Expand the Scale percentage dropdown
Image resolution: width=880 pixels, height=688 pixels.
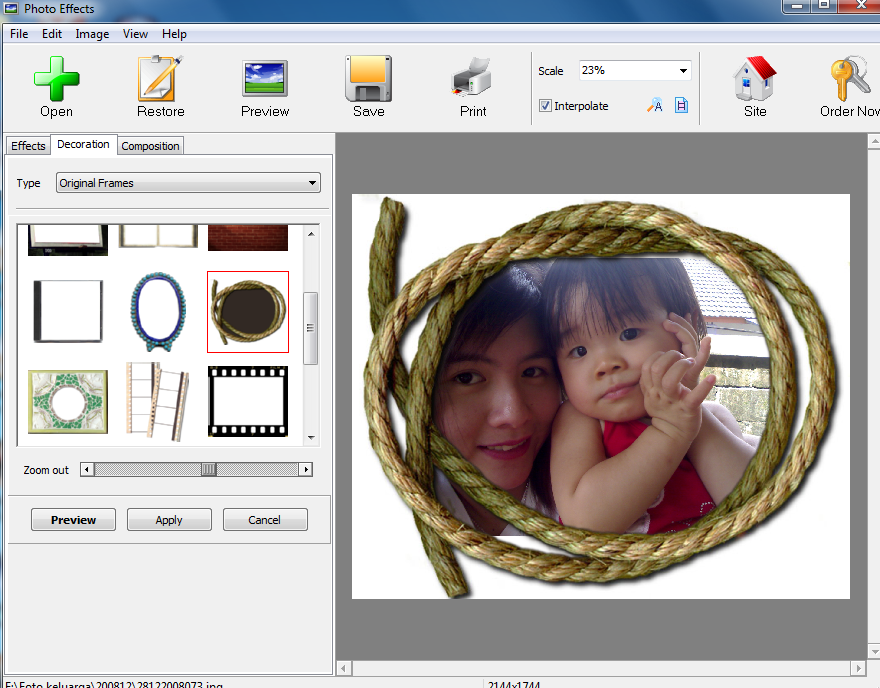click(x=683, y=71)
